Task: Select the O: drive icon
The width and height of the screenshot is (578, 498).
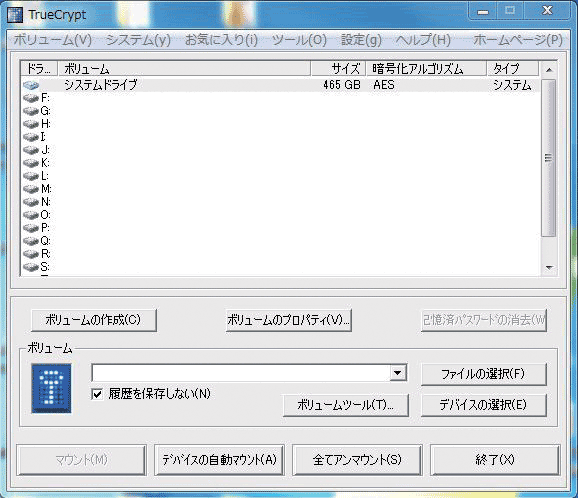Action: (31, 215)
